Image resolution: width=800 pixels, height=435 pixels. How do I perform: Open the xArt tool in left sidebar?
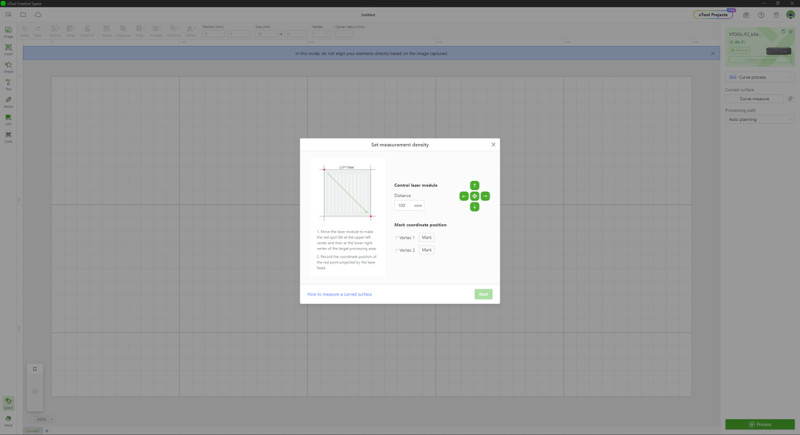8,120
